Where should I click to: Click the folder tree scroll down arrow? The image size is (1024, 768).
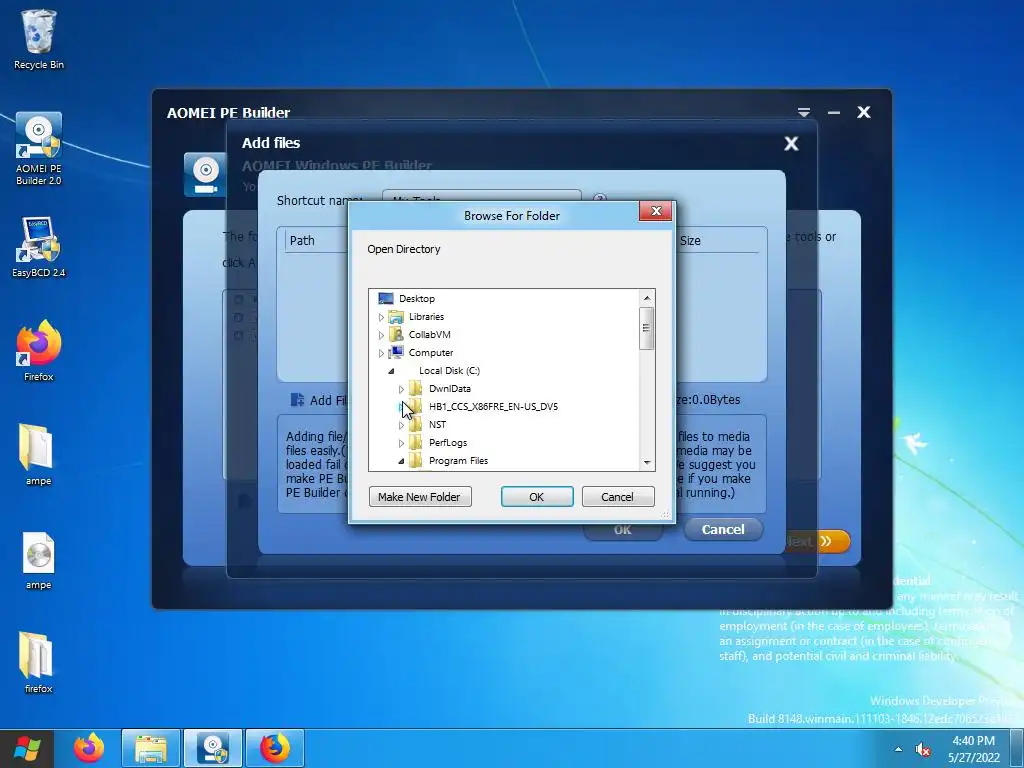click(647, 462)
